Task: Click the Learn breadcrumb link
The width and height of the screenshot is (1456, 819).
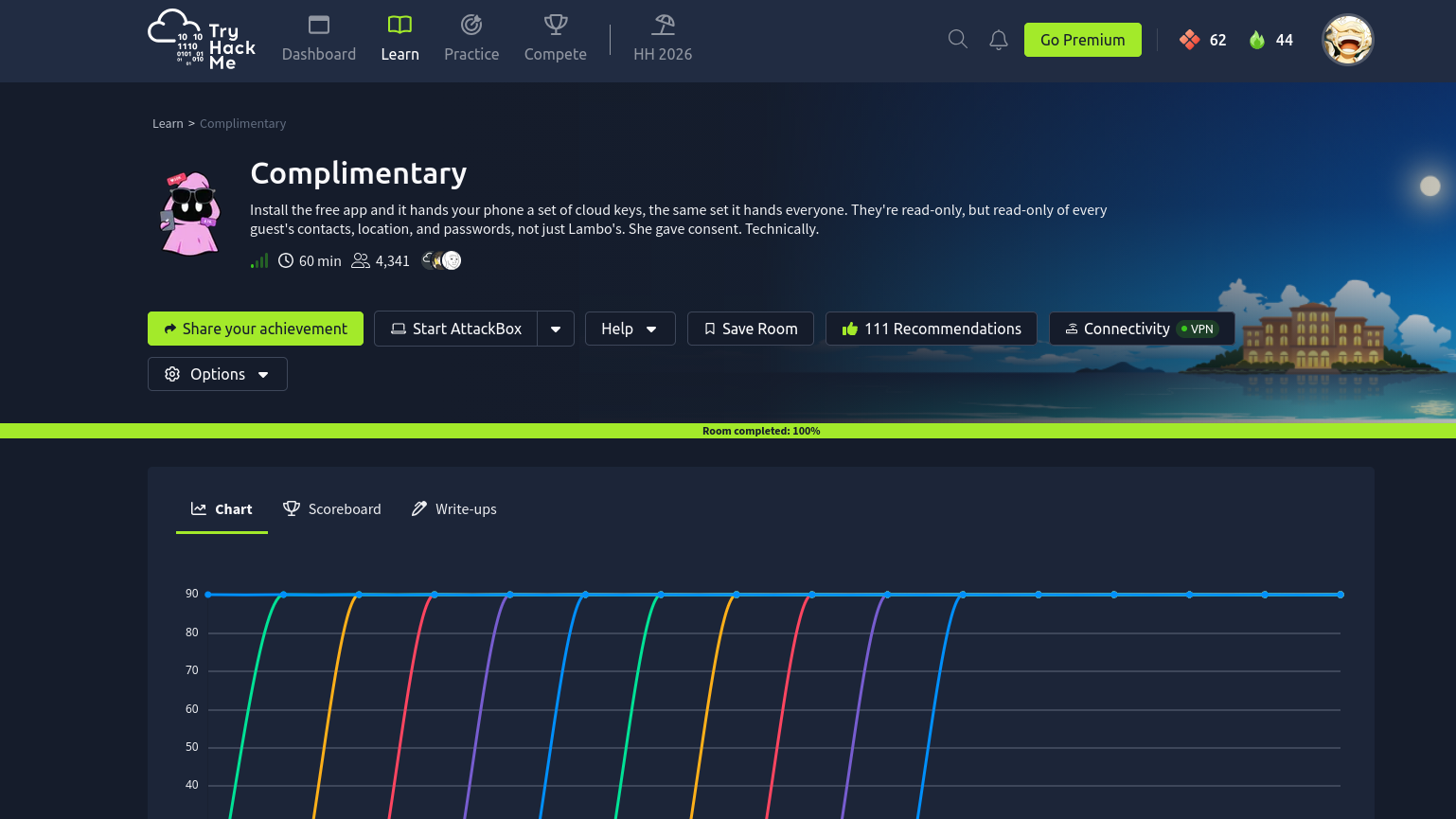Action: (x=168, y=123)
